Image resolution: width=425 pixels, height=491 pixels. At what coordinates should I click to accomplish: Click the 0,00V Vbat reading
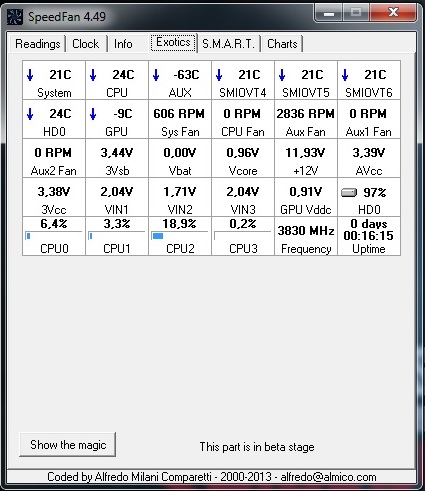(x=180, y=153)
